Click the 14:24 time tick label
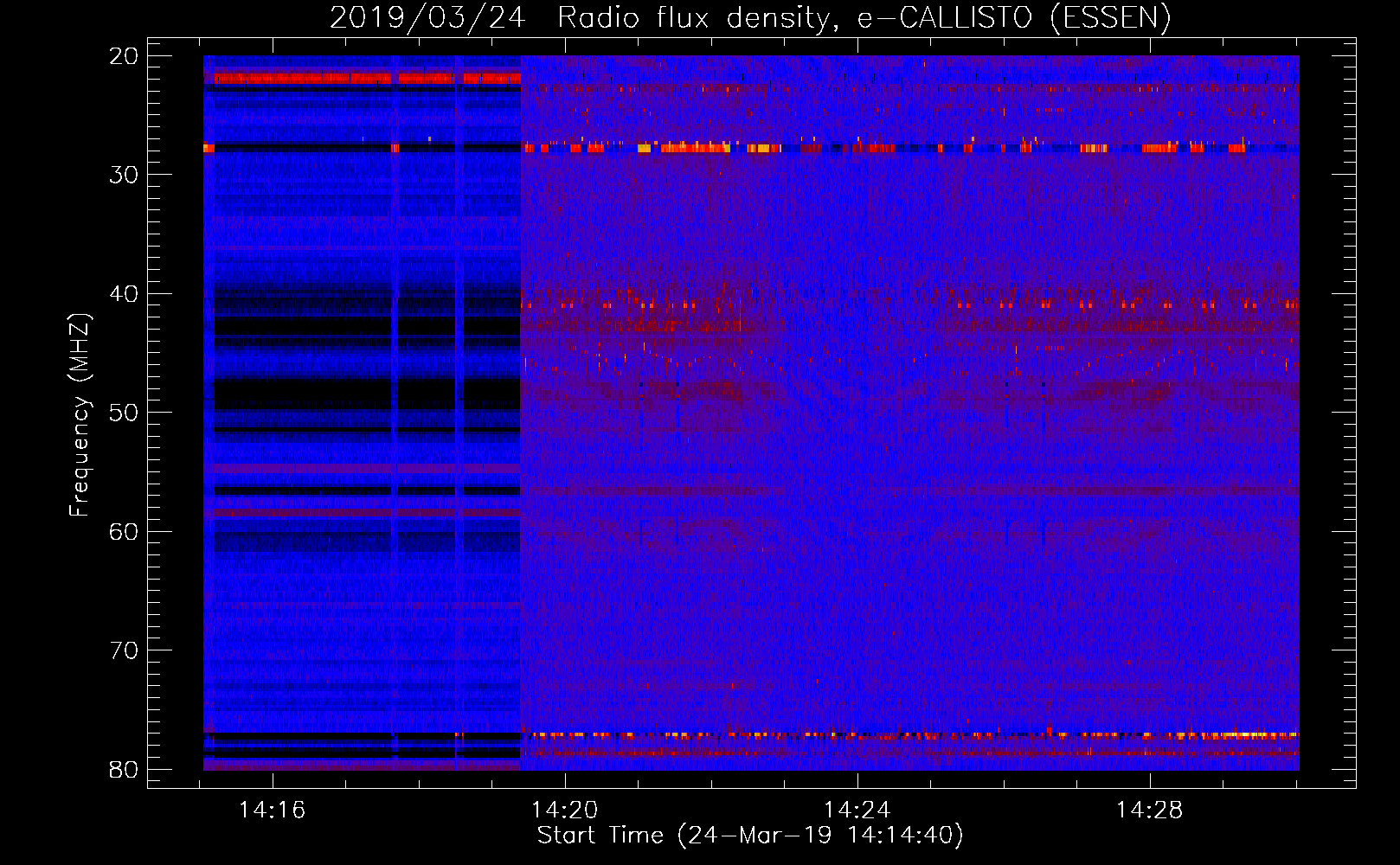The image size is (1400, 865). coord(857,811)
